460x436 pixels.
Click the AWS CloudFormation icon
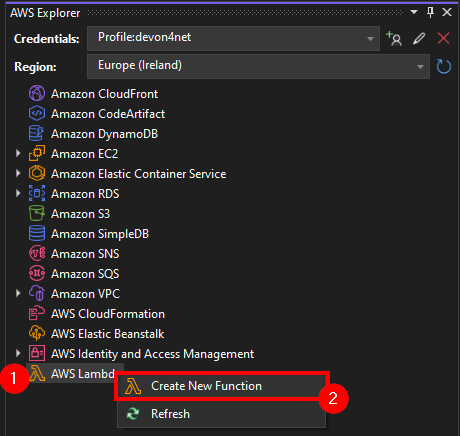click(x=37, y=313)
